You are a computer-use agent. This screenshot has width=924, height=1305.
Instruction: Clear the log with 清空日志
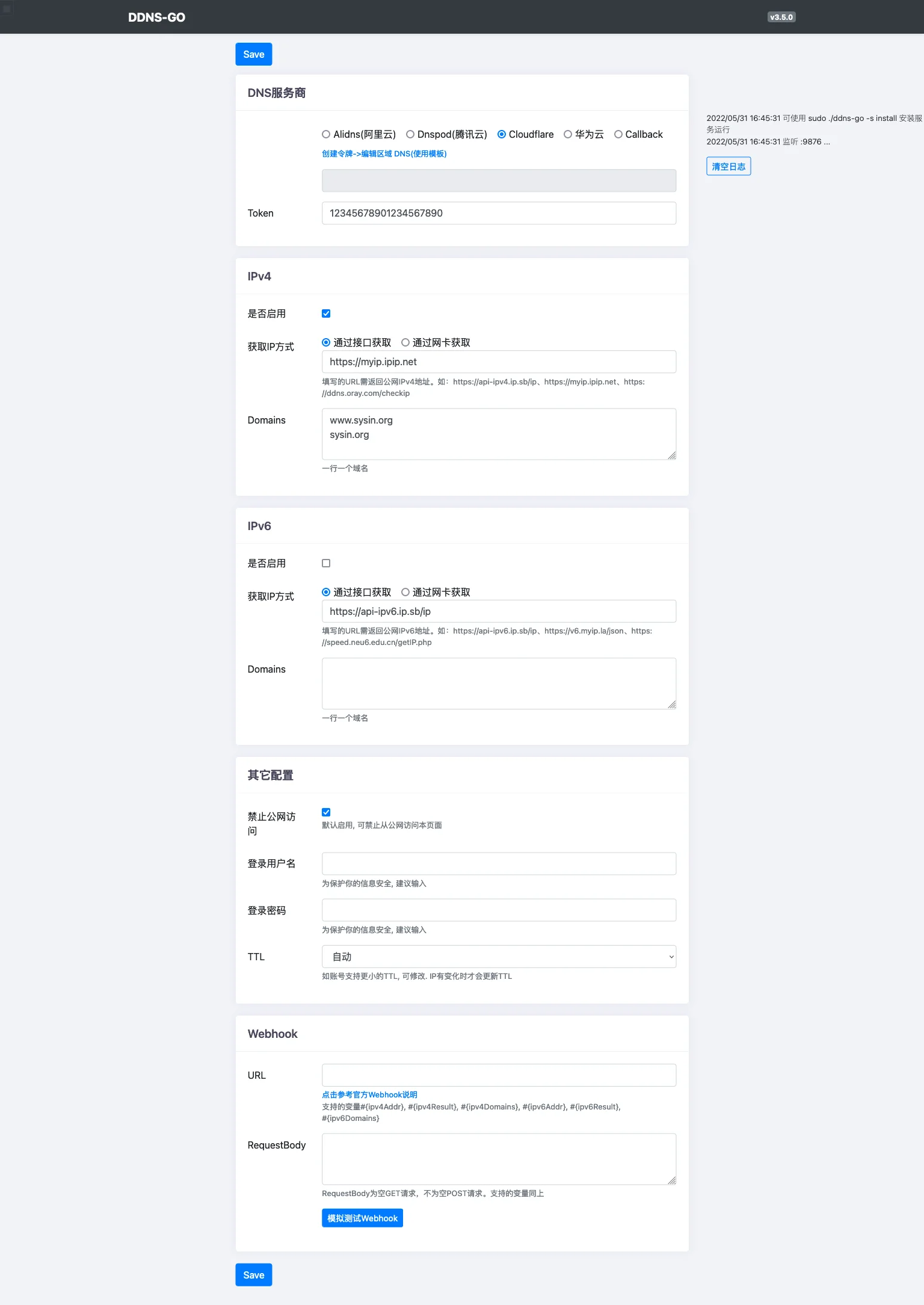coord(728,166)
